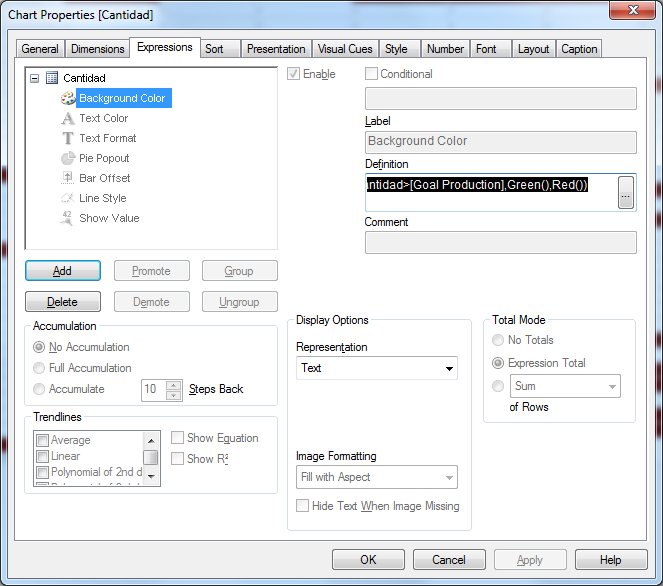The image size is (663, 586).
Task: Enable the Show Equation checkbox
Action: point(177,438)
